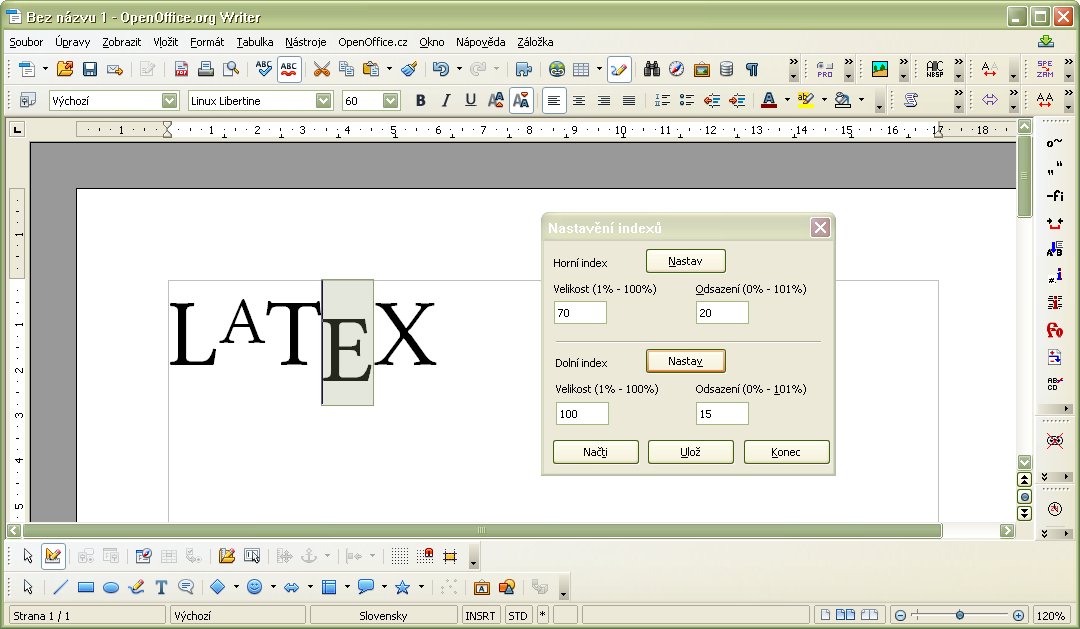Open the Table size dropdown arrow

pyautogui.click(x=599, y=69)
